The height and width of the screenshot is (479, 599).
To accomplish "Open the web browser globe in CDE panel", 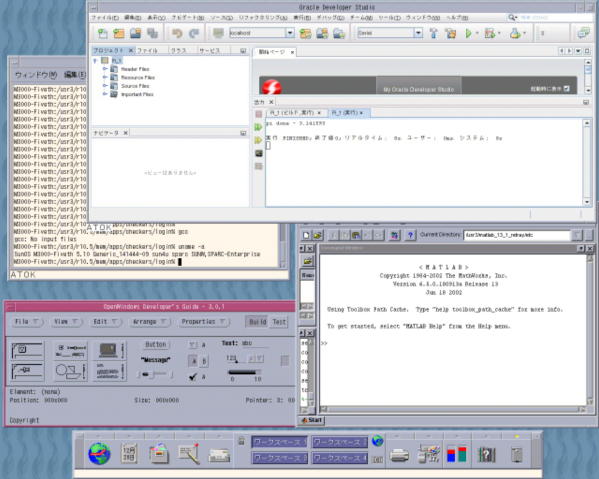I will (x=99, y=453).
